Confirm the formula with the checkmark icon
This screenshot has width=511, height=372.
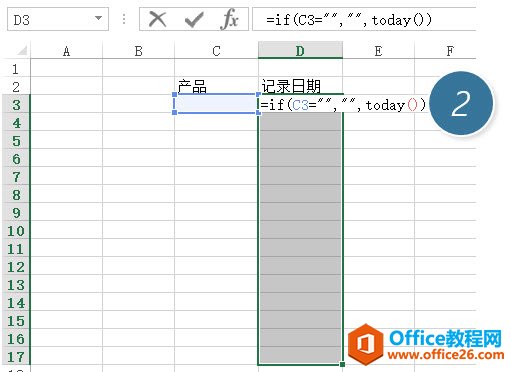[194, 20]
